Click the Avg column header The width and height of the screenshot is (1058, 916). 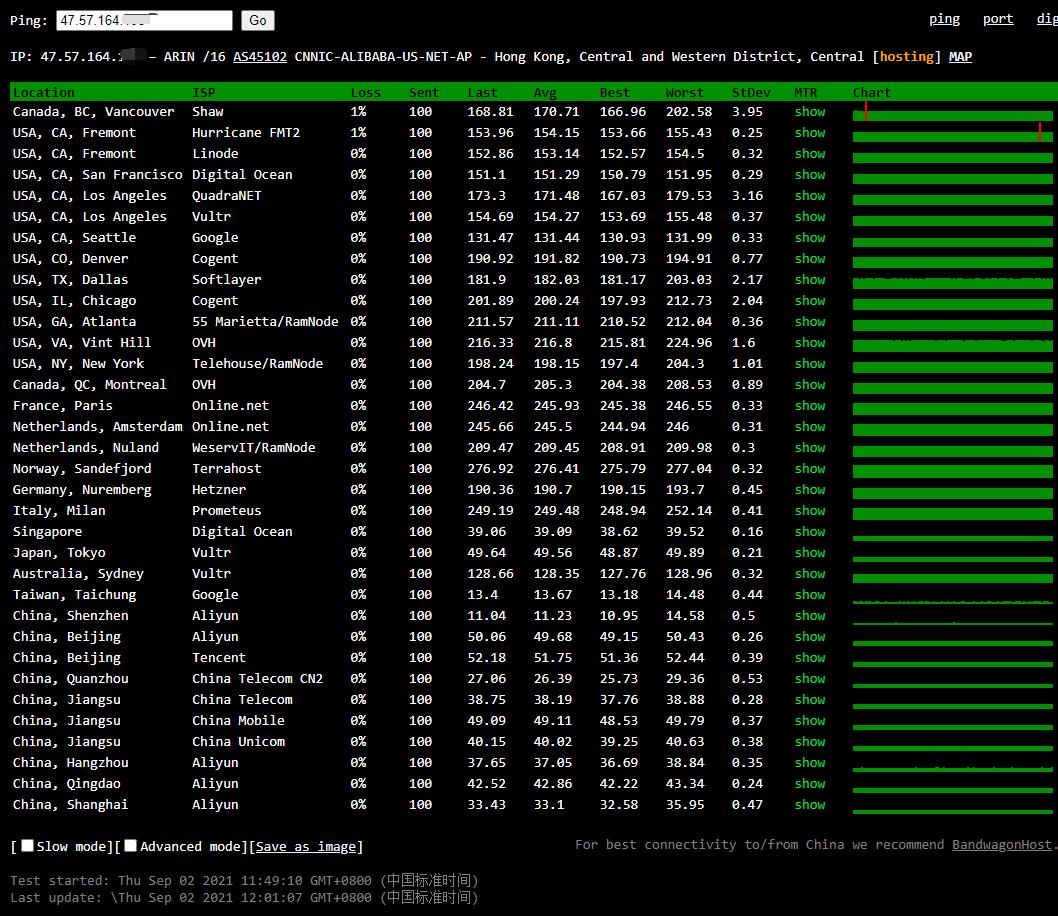pyautogui.click(x=545, y=92)
